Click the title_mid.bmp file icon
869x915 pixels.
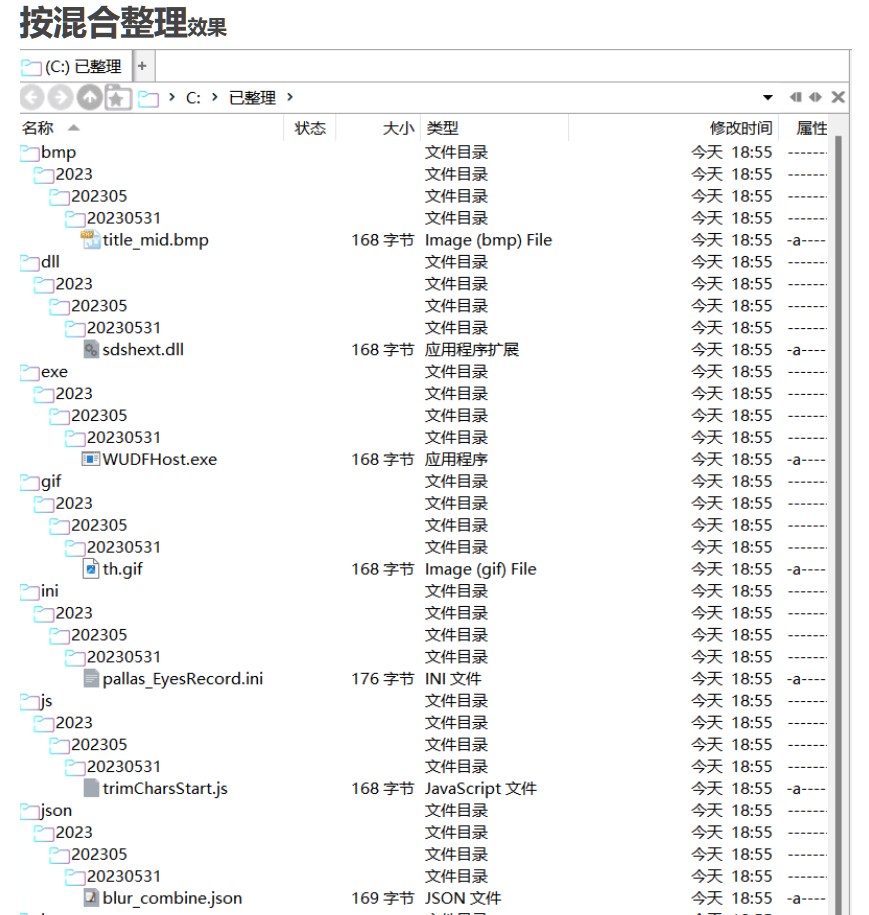(x=90, y=240)
